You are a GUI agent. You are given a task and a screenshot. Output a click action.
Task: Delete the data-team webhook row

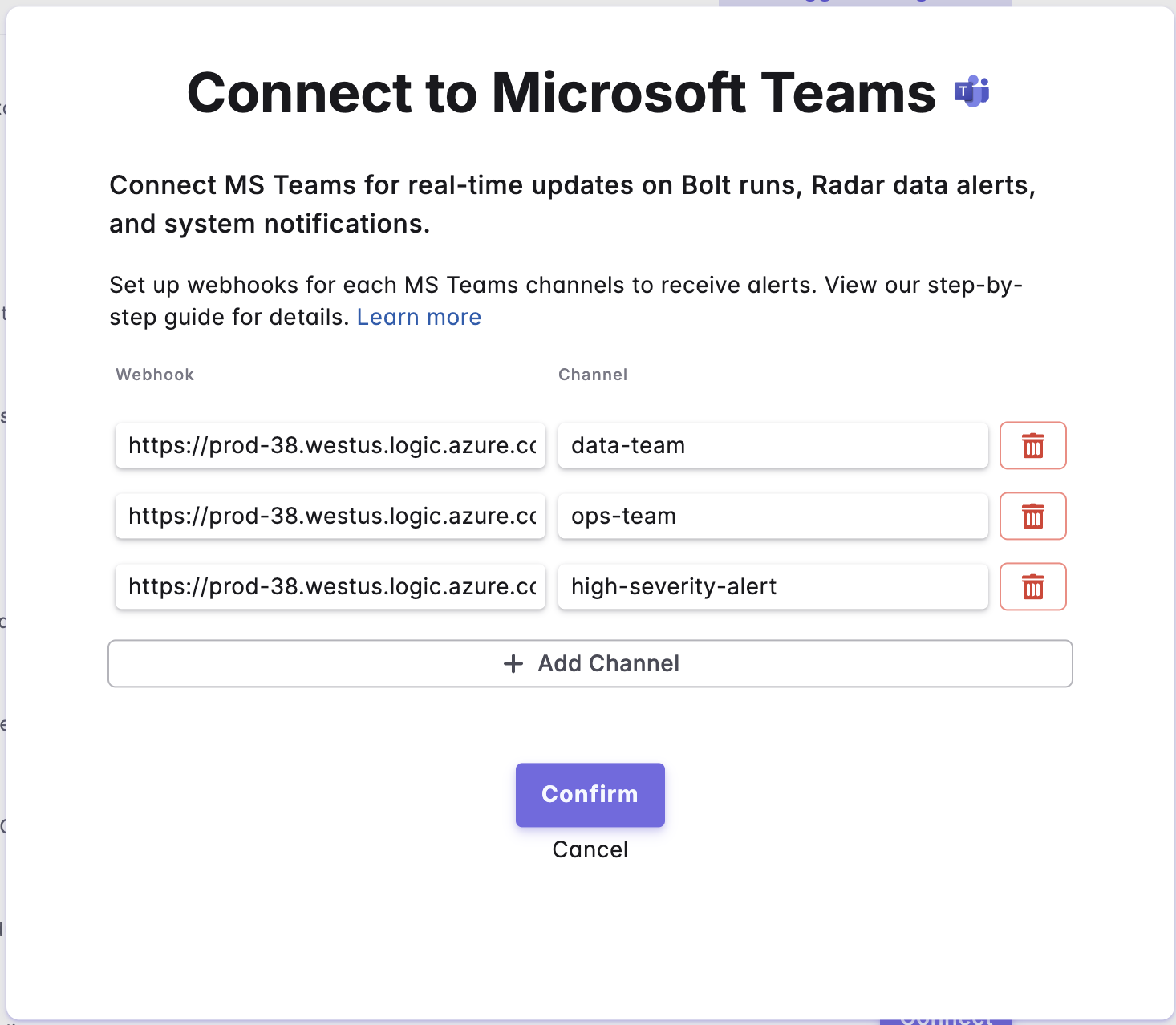1032,445
